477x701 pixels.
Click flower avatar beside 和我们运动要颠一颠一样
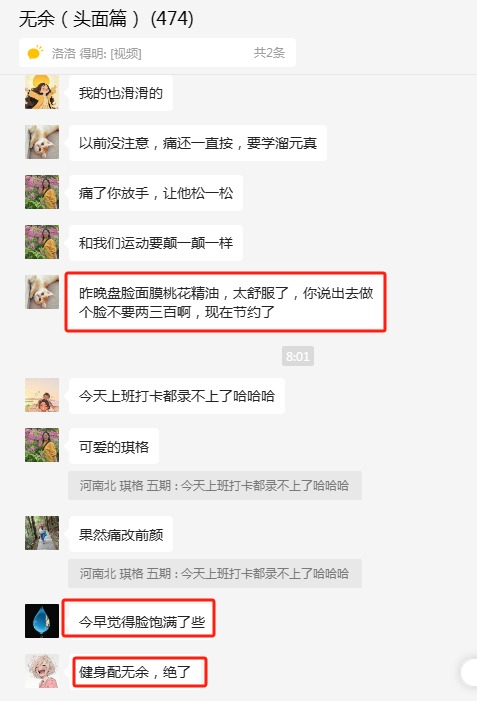tap(42, 242)
